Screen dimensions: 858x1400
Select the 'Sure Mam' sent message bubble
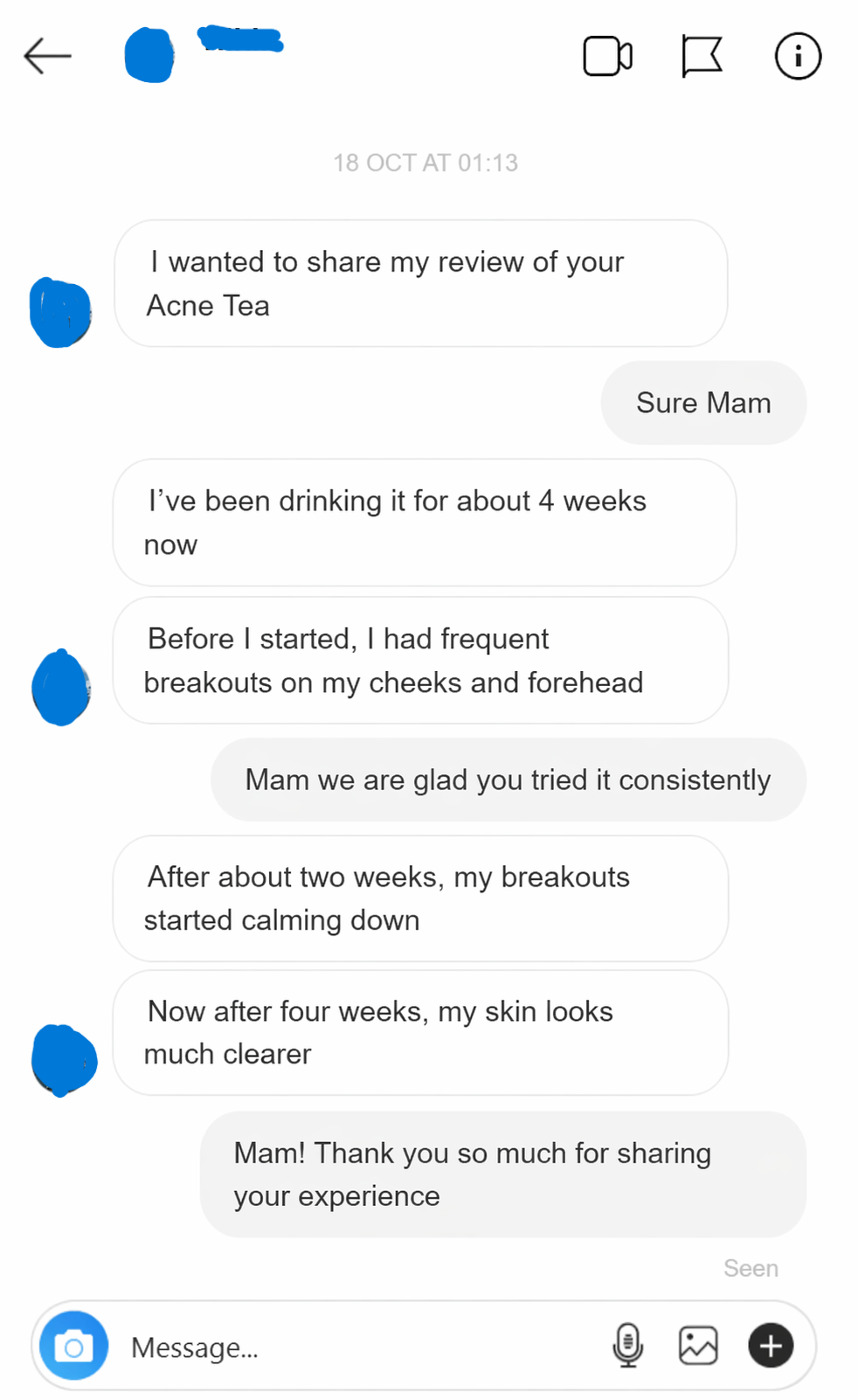pyautogui.click(x=702, y=403)
